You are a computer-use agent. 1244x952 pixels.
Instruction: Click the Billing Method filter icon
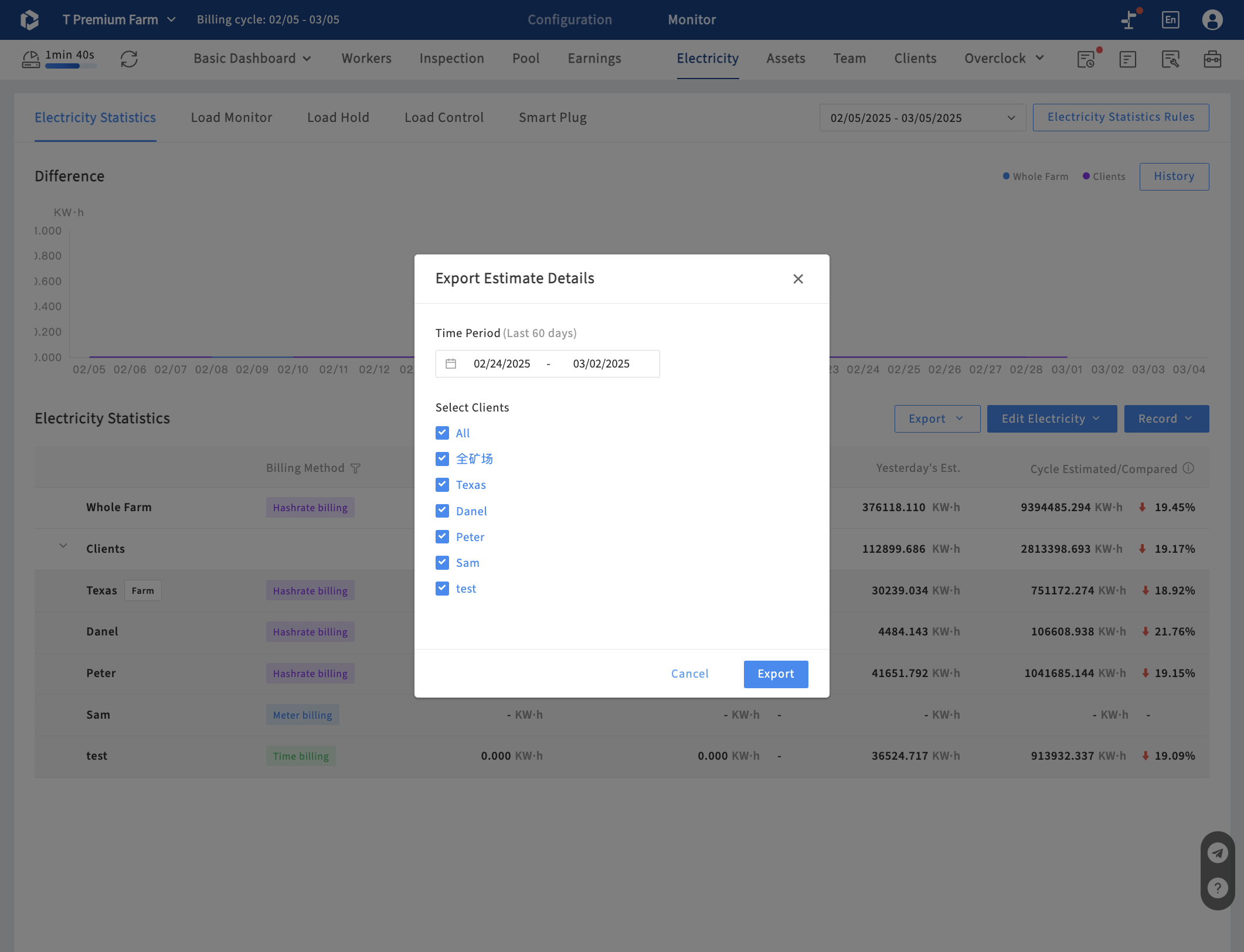click(x=355, y=468)
